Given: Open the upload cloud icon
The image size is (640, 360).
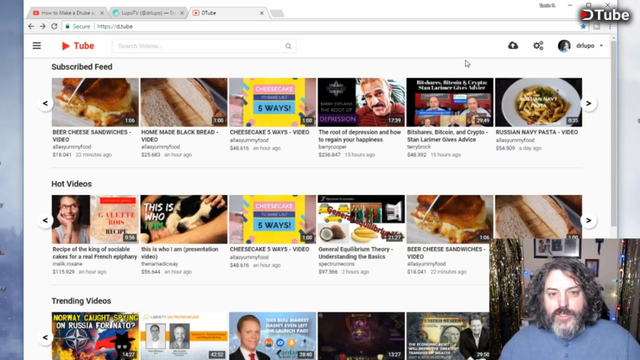Looking at the screenshot, I should 513,45.
